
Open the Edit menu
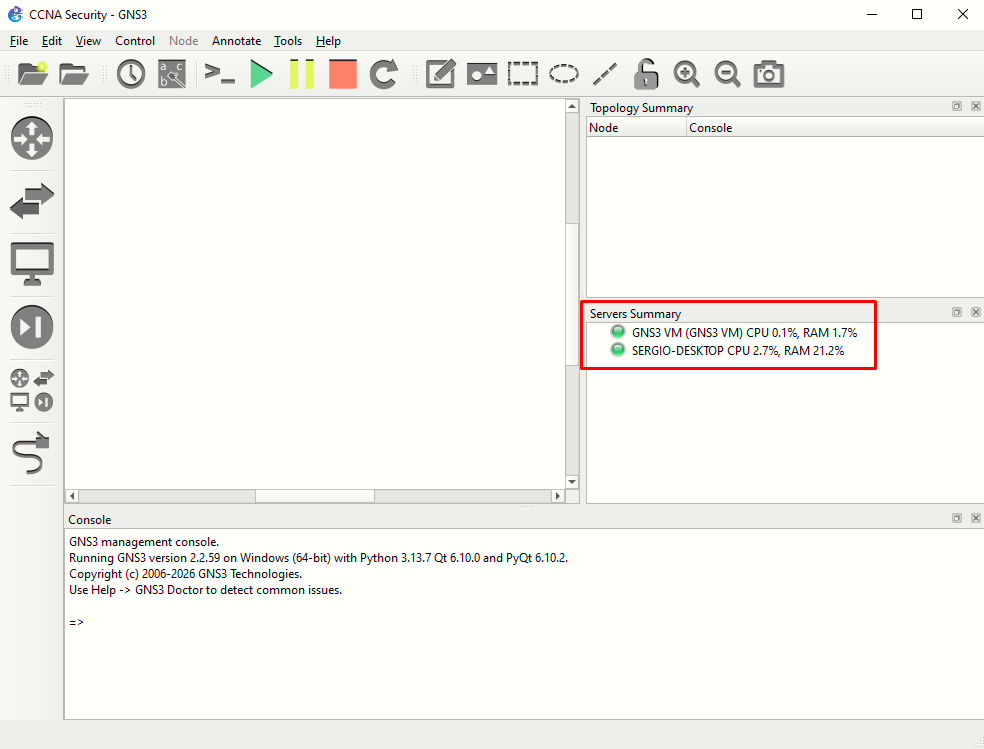point(51,41)
